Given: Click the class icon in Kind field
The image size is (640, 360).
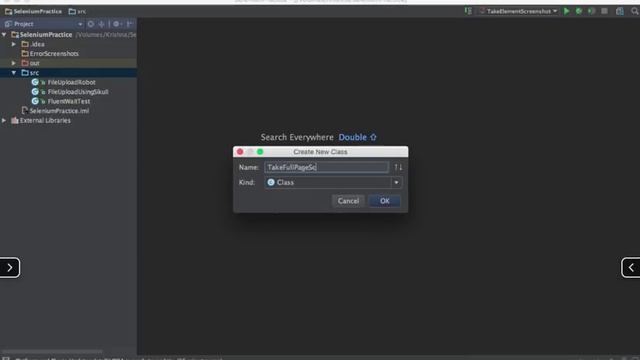Looking at the screenshot, I should [271, 182].
